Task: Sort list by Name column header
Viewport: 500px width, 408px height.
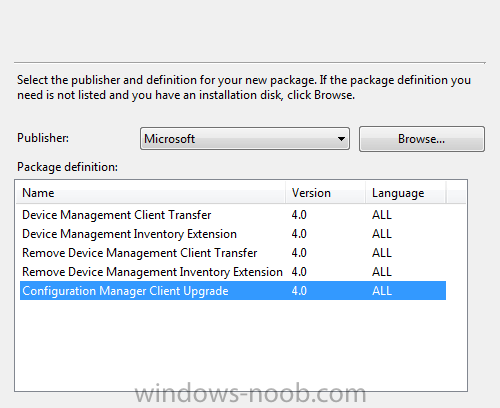Action: pos(151,193)
